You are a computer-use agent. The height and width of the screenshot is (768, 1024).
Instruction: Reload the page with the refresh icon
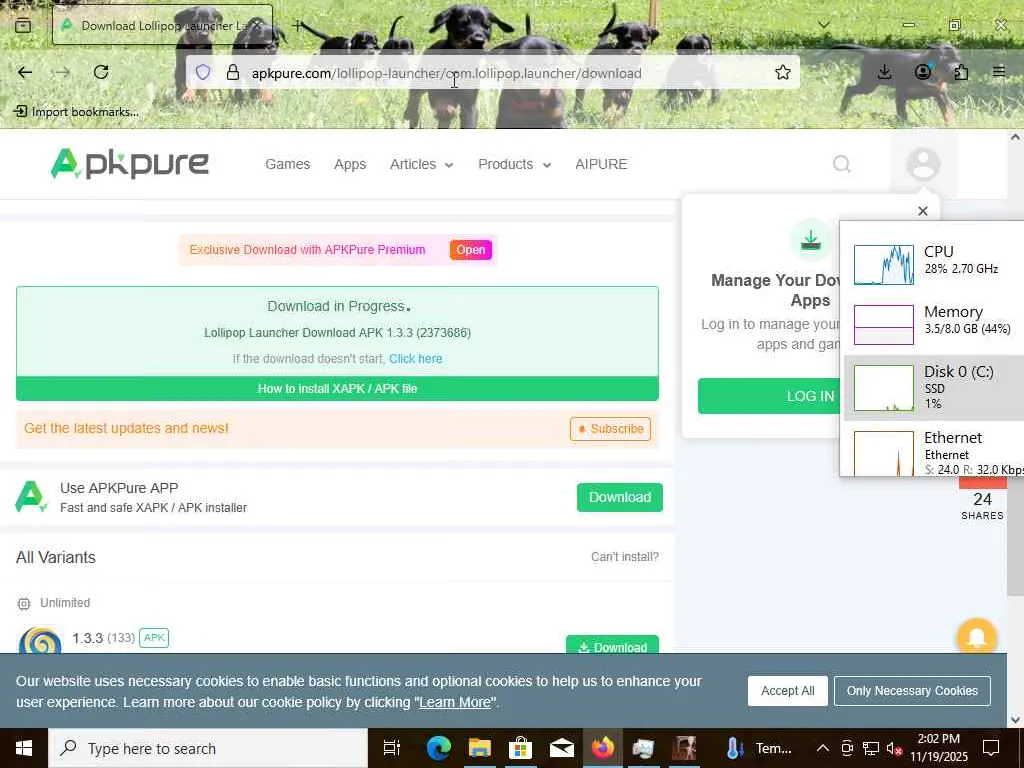[x=101, y=72]
